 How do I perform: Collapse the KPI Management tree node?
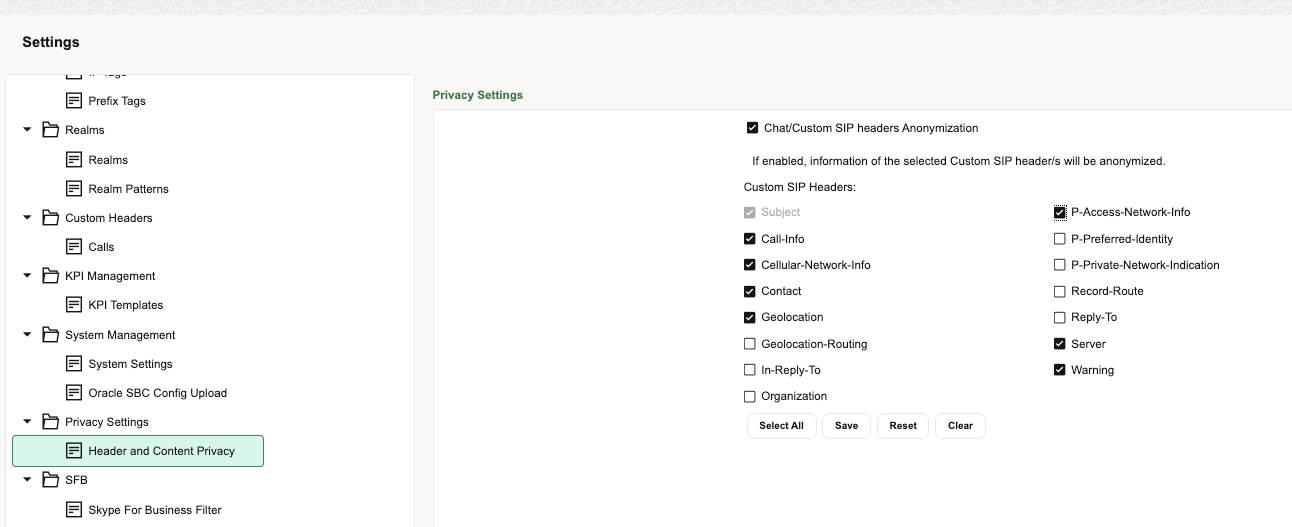coord(28,276)
